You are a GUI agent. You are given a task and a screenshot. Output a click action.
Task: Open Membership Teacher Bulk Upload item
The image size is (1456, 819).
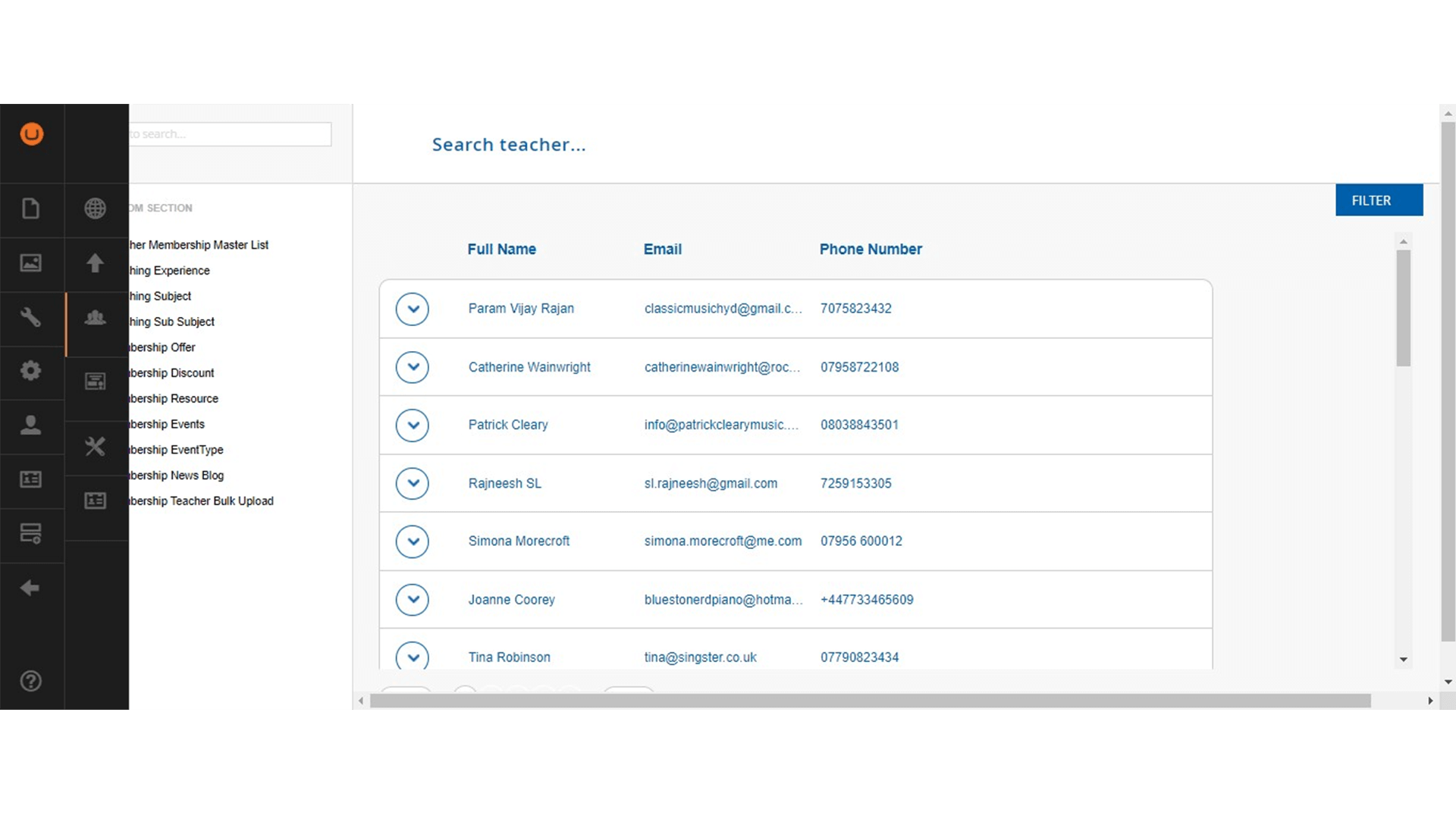[201, 501]
